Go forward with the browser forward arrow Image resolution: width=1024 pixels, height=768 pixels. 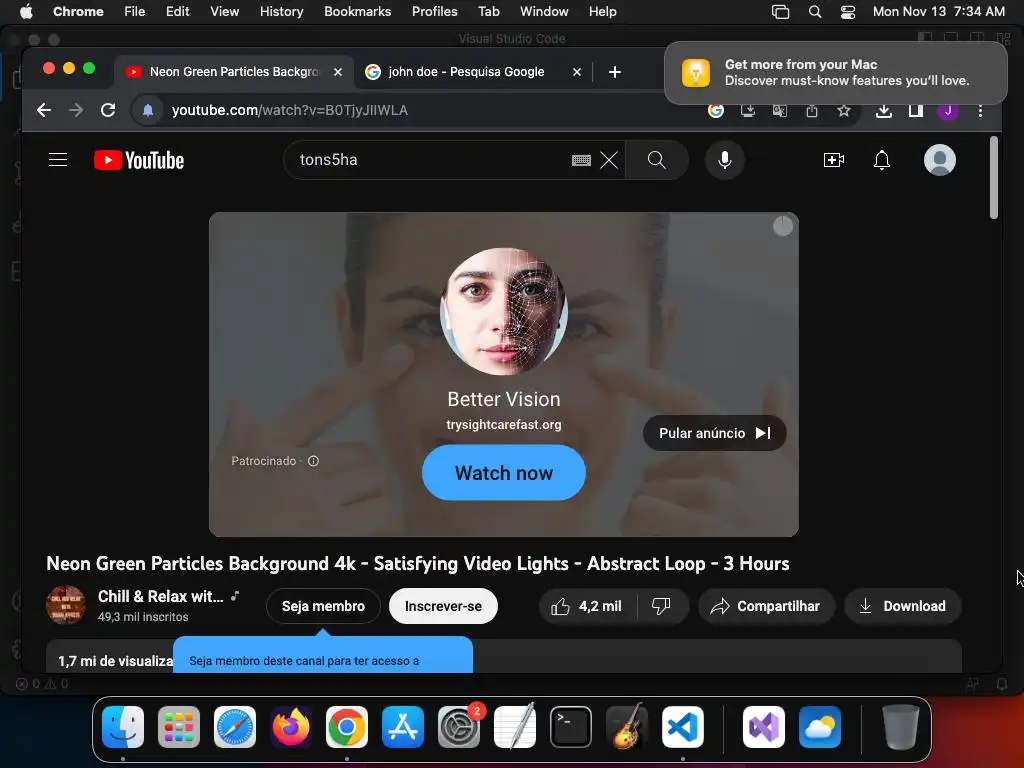point(76,110)
